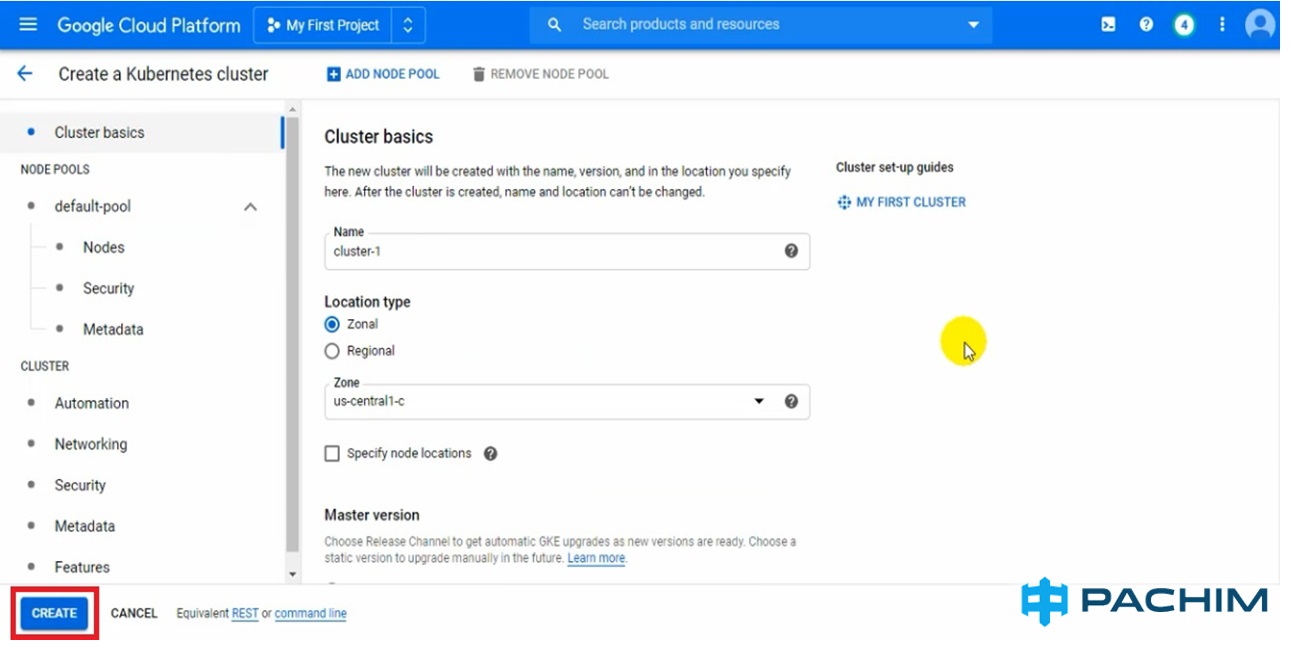The height and width of the screenshot is (665, 1304).
Task: Focus the Search products and resources field
Action: [x=680, y=25]
